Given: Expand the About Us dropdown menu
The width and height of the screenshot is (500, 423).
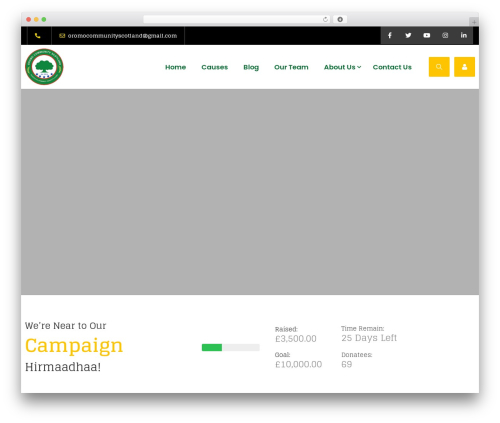Looking at the screenshot, I should coord(342,67).
